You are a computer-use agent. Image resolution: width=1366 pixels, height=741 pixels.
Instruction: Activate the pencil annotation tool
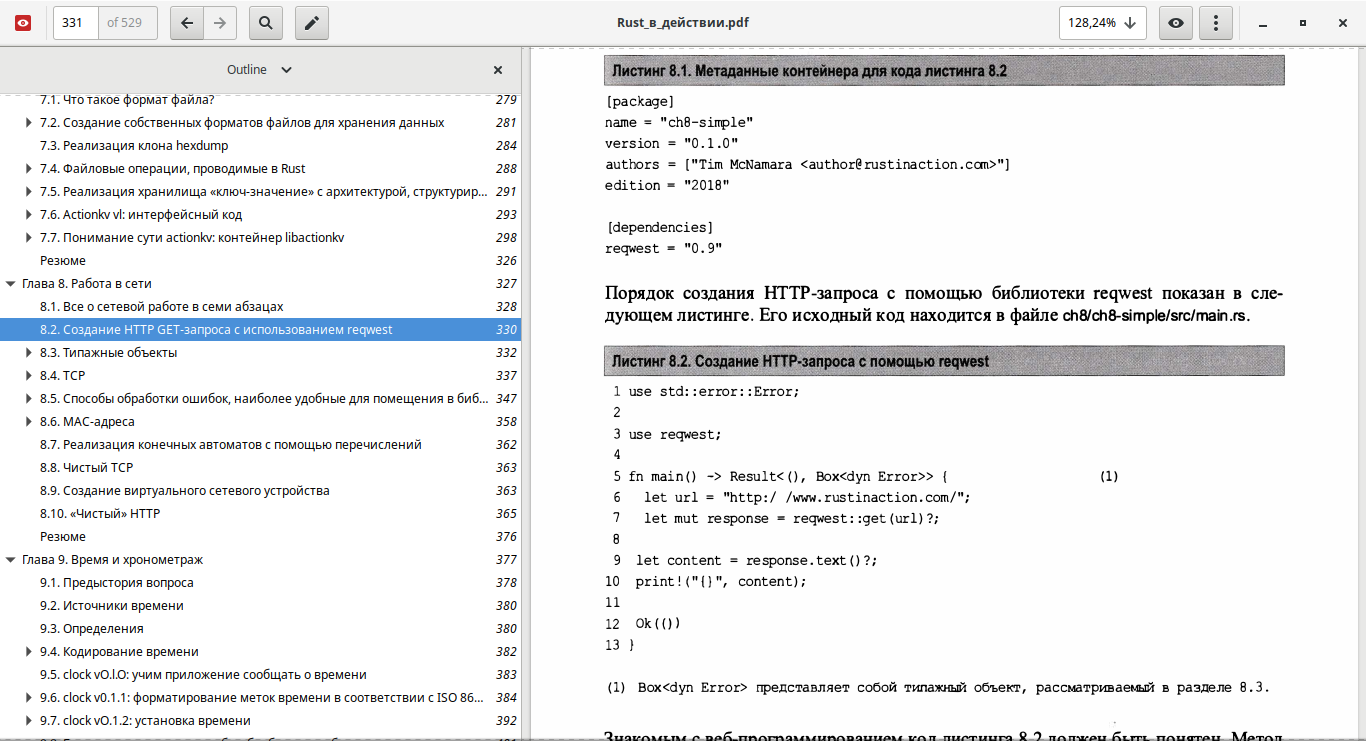click(312, 23)
